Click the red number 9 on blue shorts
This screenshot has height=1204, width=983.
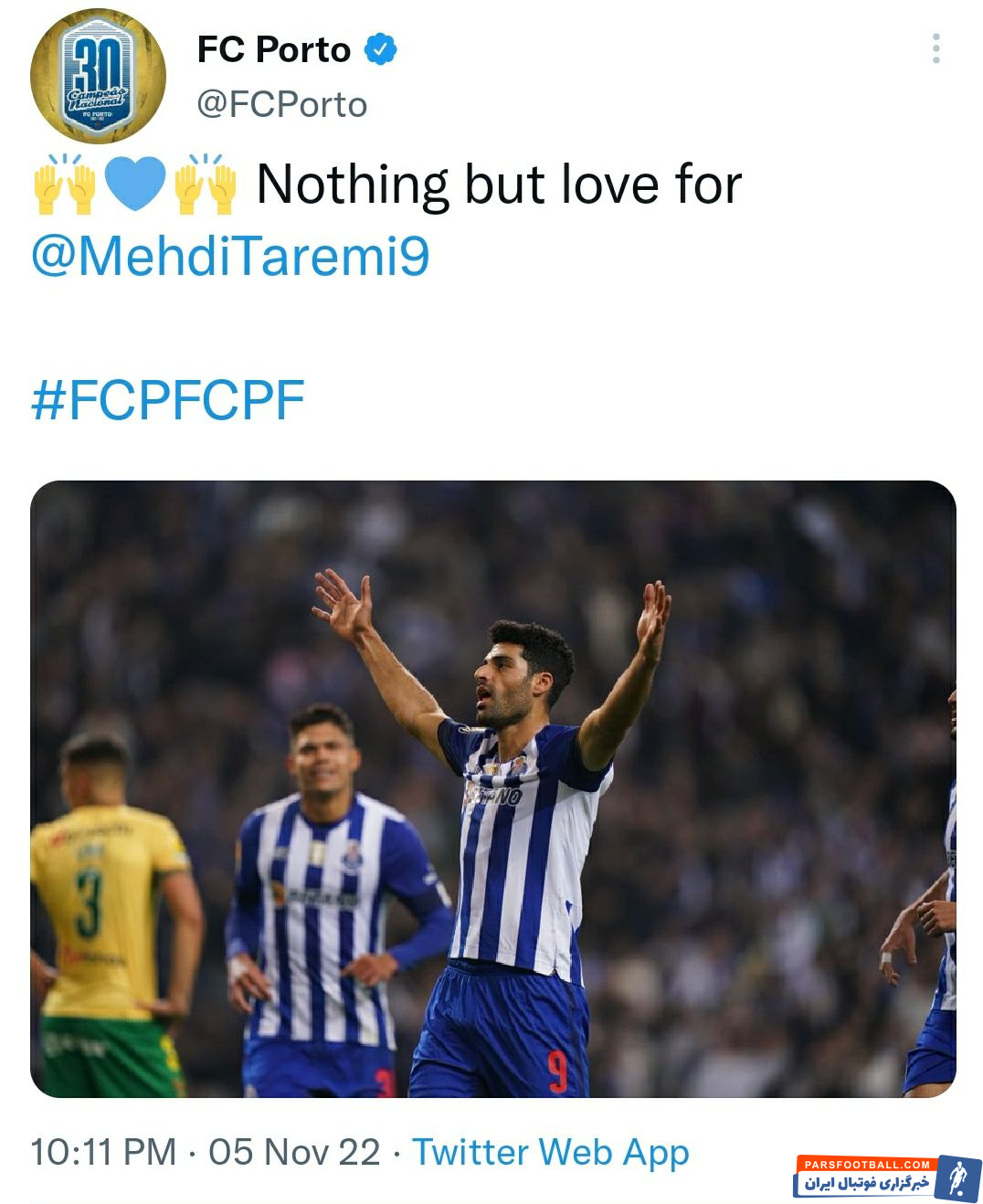coord(557,1072)
